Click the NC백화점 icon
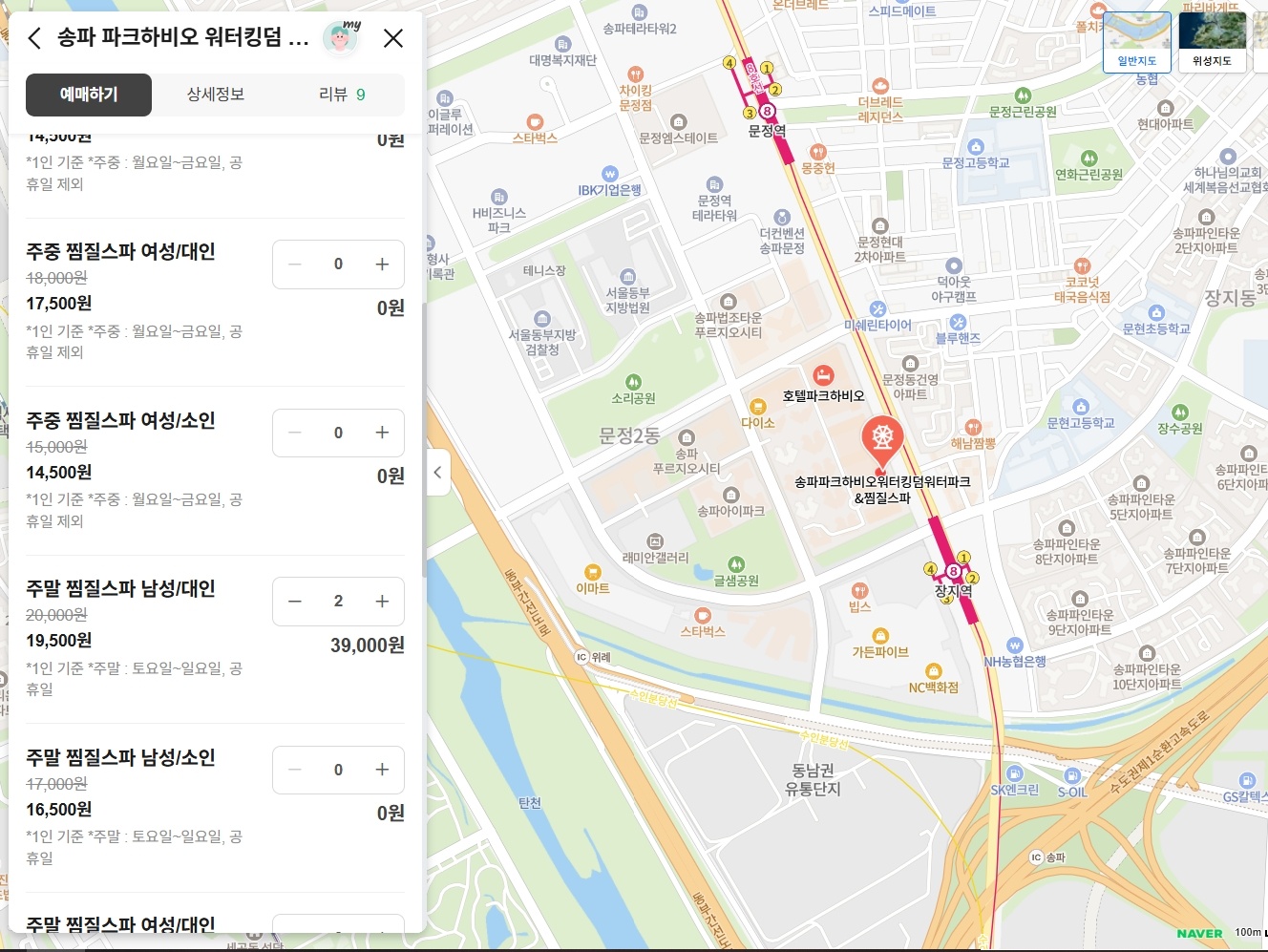The width and height of the screenshot is (1268, 952). pyautogui.click(x=934, y=671)
